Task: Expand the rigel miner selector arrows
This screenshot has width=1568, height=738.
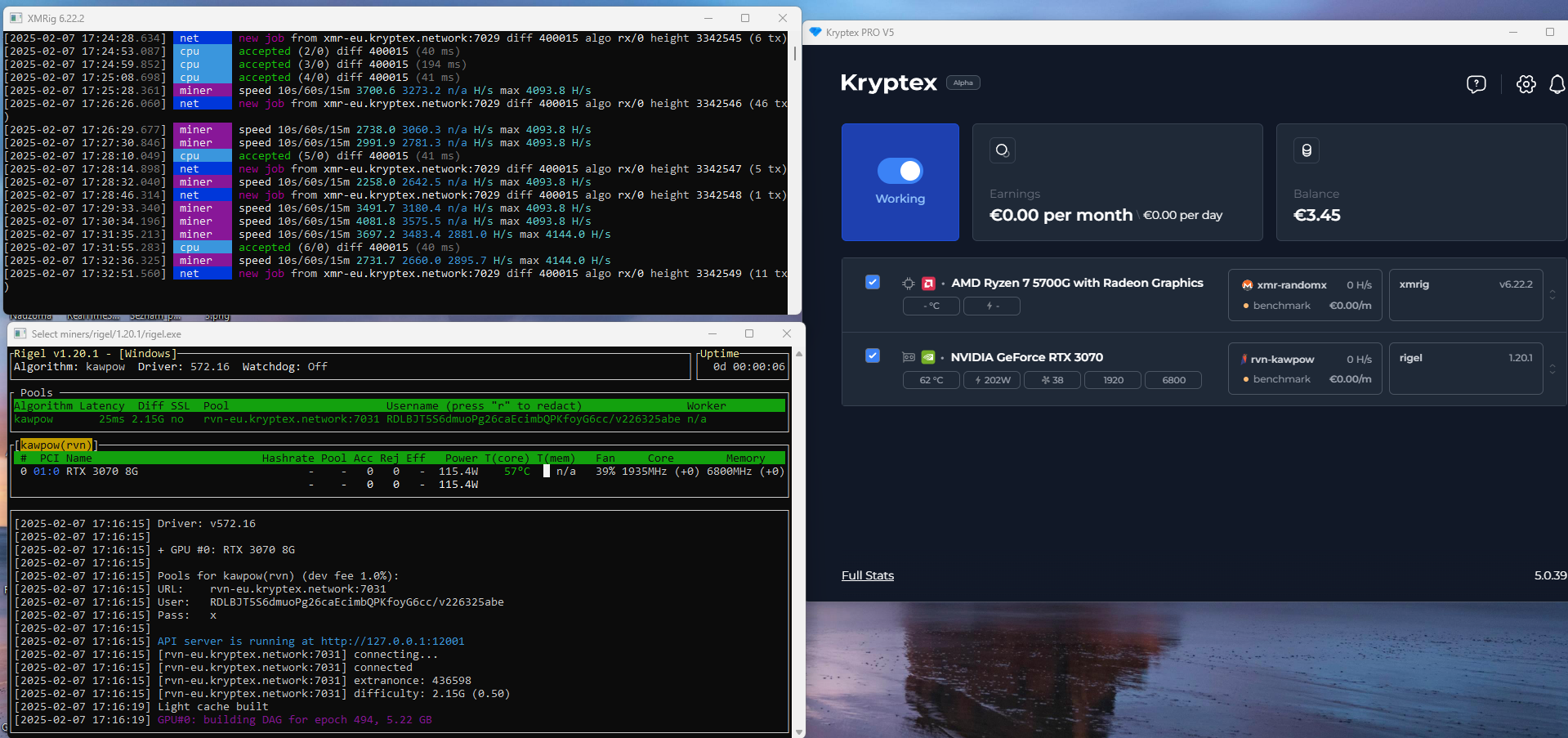Action: pyautogui.click(x=1552, y=369)
